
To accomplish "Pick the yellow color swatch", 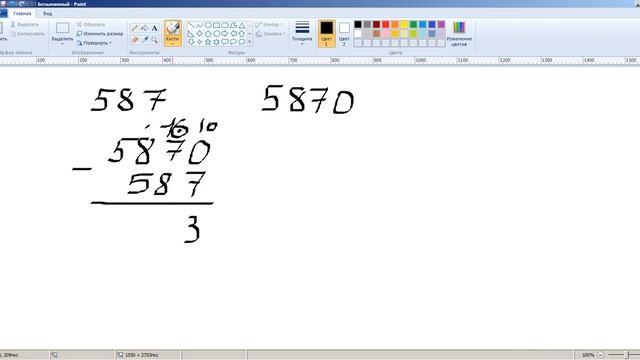I will coord(404,24).
